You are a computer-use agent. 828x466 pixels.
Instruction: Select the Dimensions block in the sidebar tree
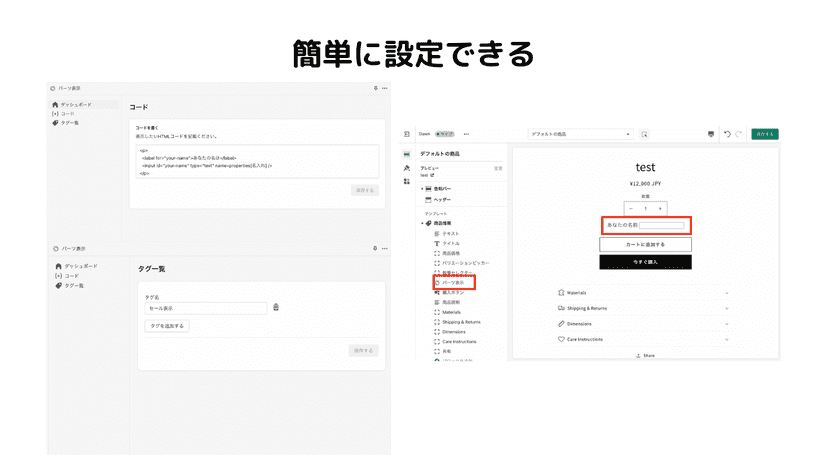click(454, 332)
